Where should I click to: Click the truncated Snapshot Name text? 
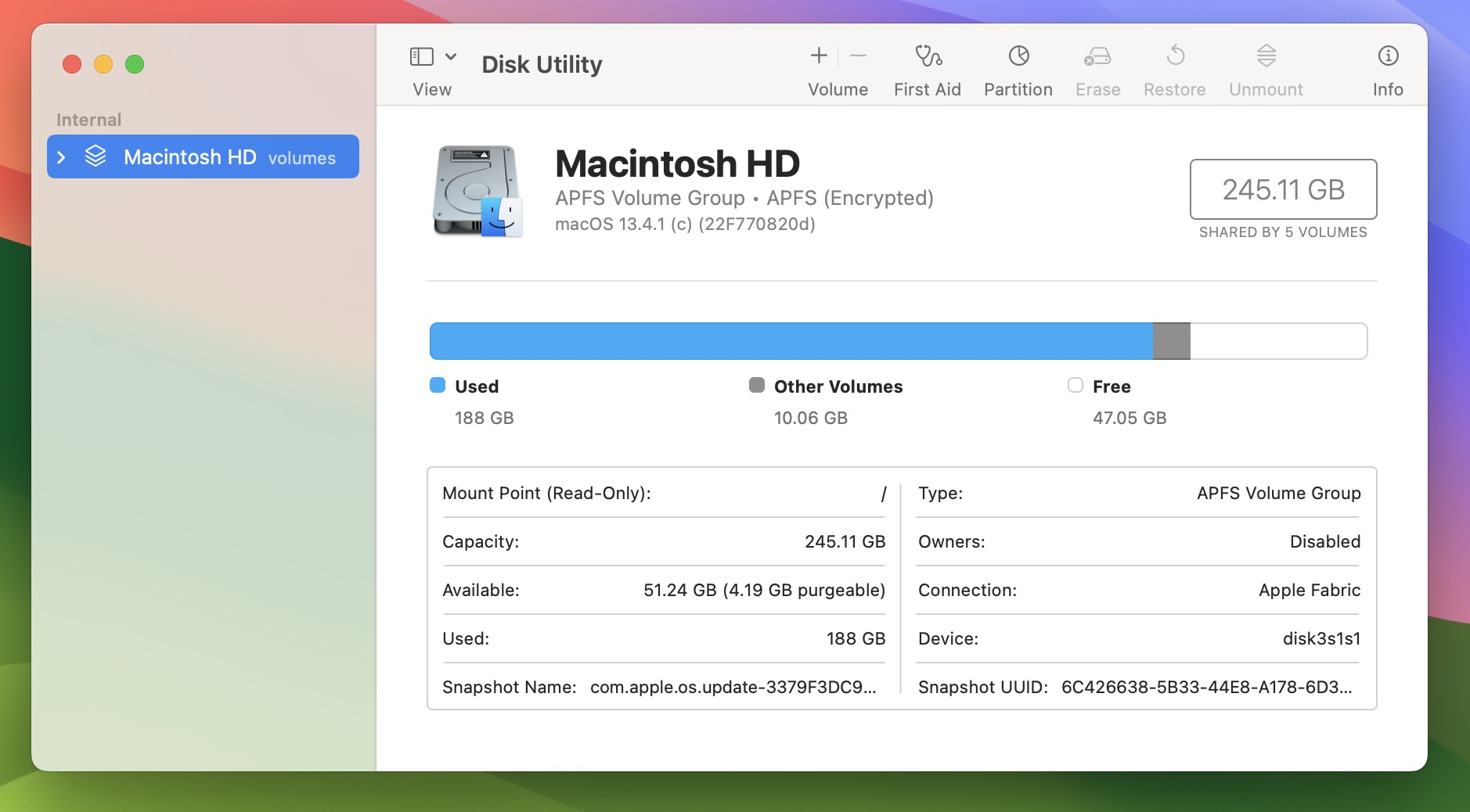[731, 688]
